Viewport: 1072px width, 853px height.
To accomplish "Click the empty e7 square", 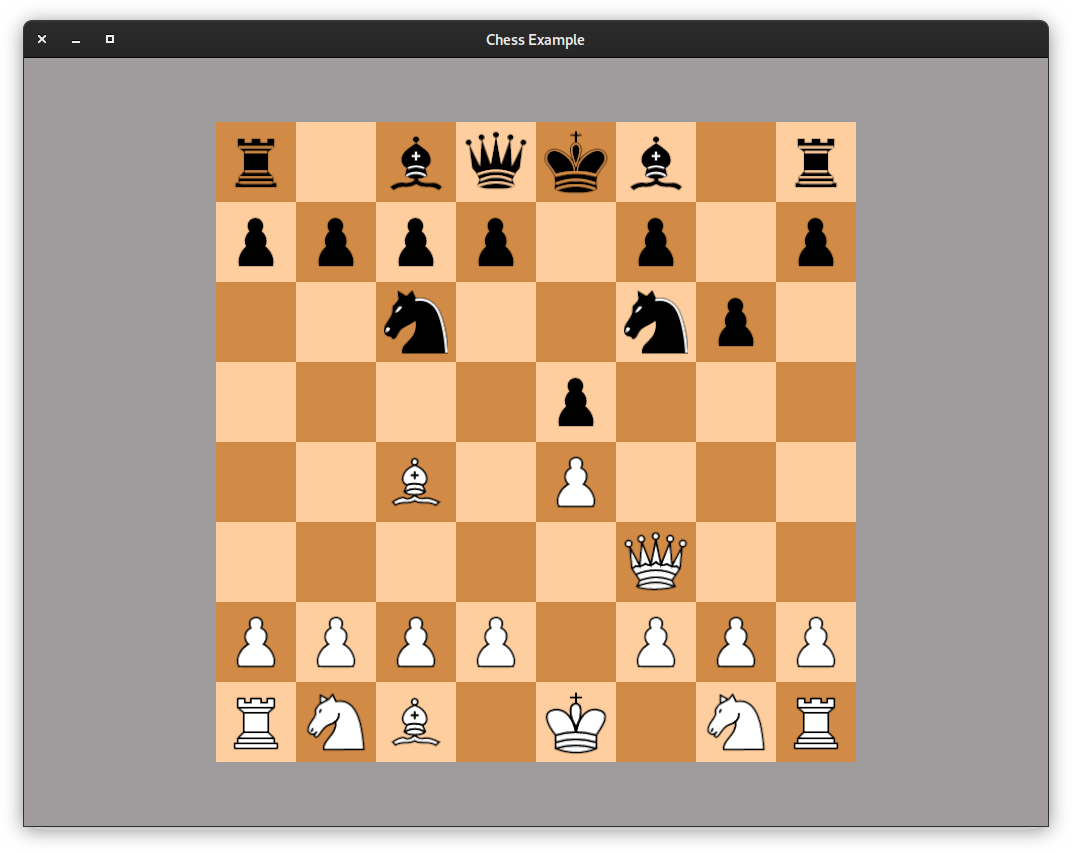I will click(576, 242).
